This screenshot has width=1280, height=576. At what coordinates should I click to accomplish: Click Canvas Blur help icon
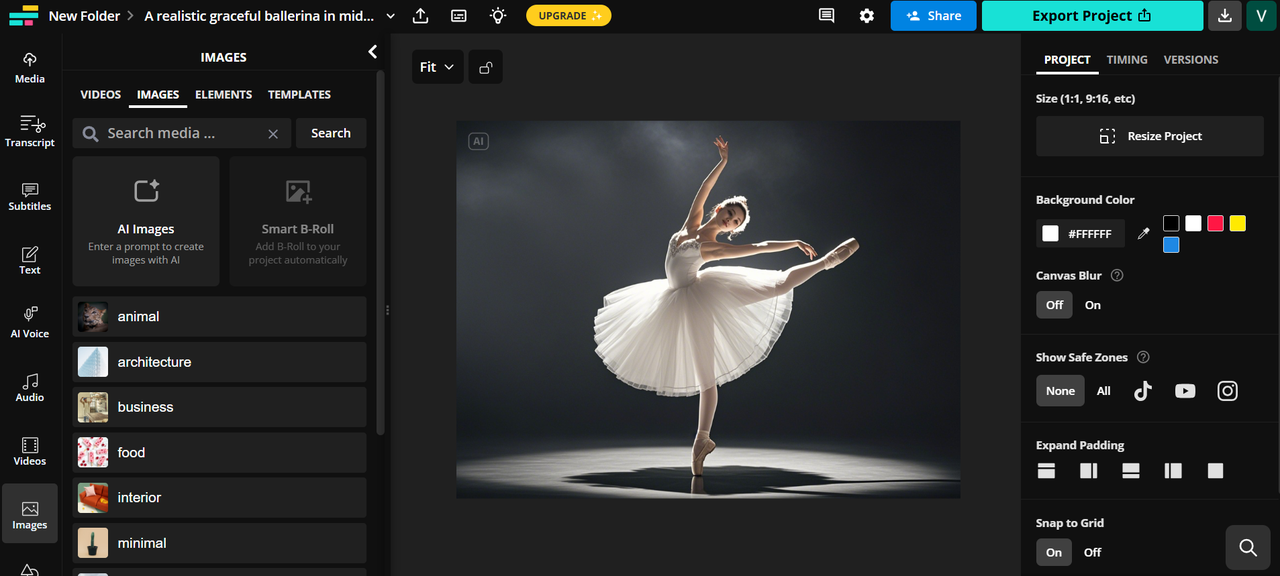(1117, 276)
